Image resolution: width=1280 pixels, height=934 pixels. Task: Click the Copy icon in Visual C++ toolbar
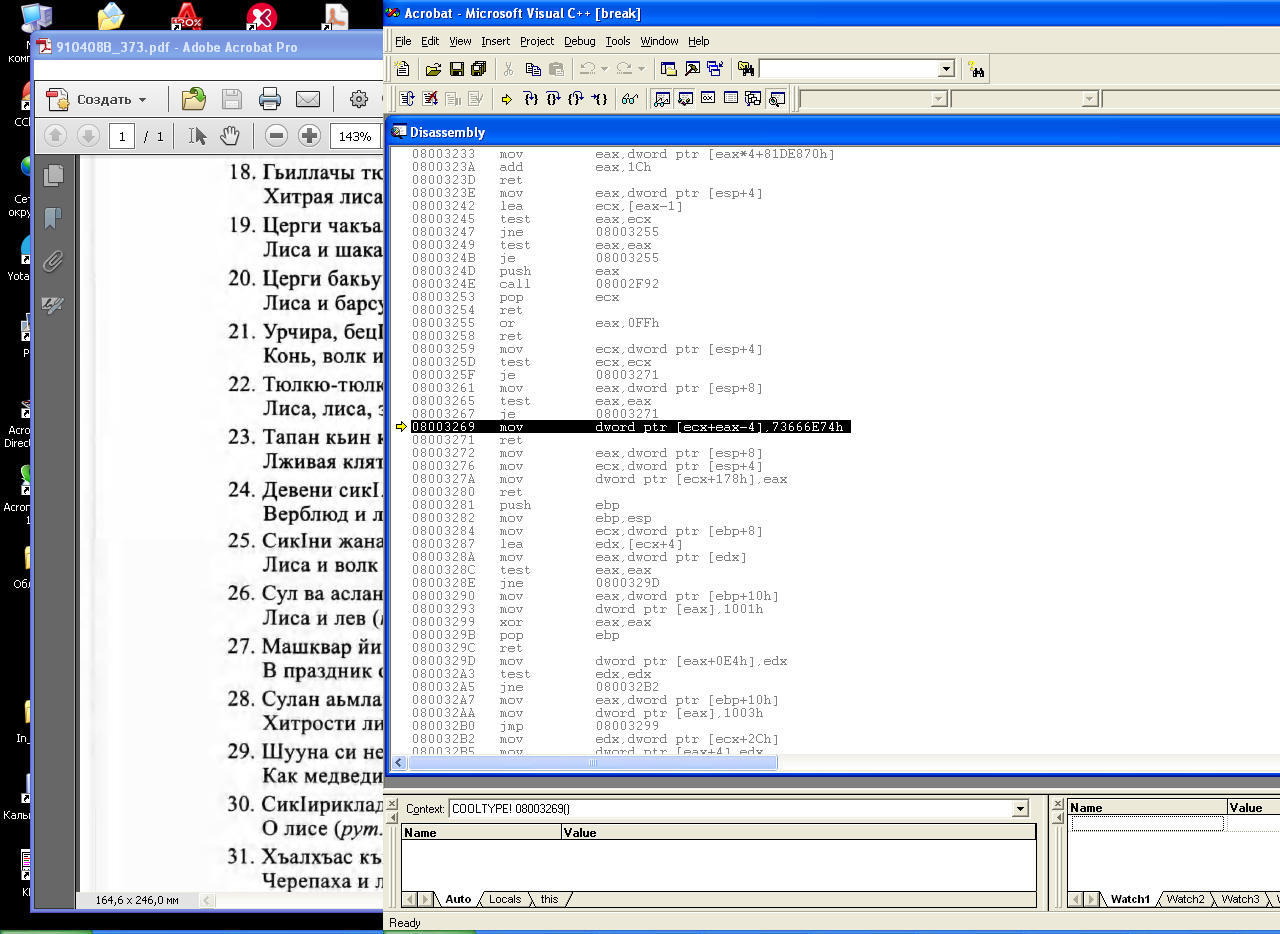(x=533, y=69)
